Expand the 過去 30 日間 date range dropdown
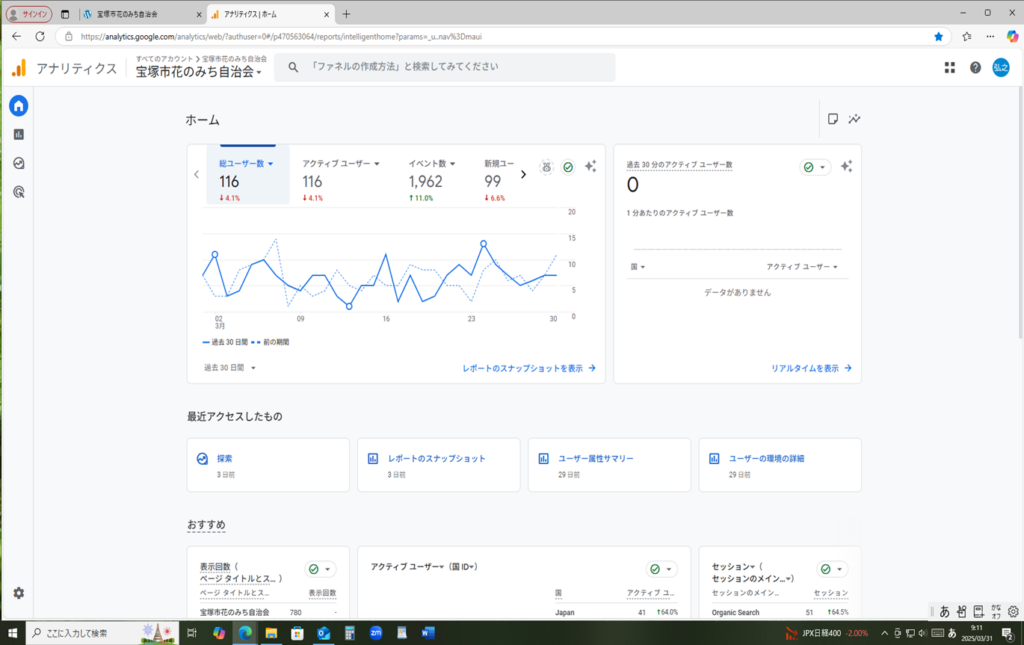Viewport: 1024px width, 645px height. (231, 368)
